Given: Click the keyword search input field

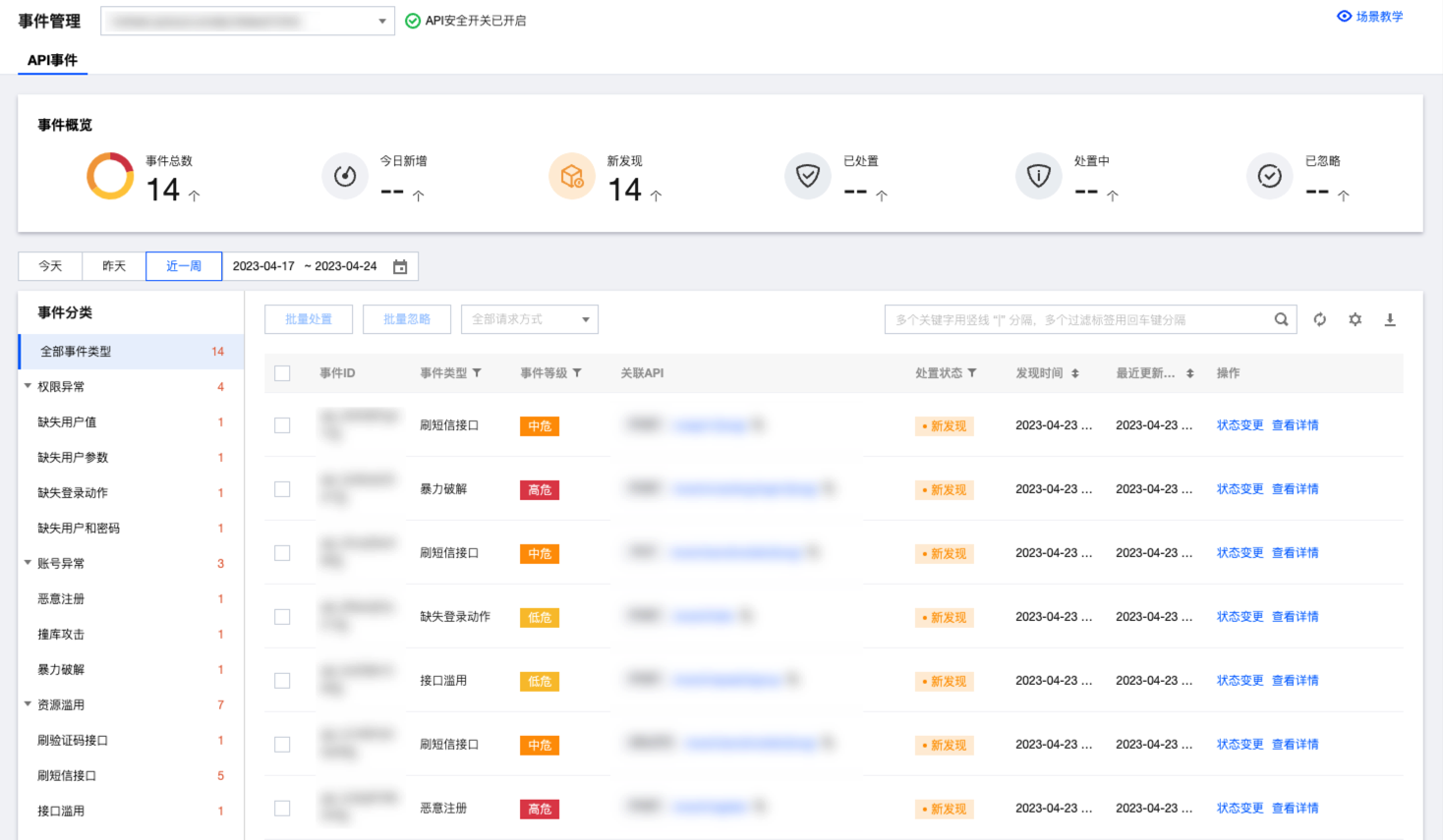Looking at the screenshot, I should pyautogui.click(x=1076, y=319).
